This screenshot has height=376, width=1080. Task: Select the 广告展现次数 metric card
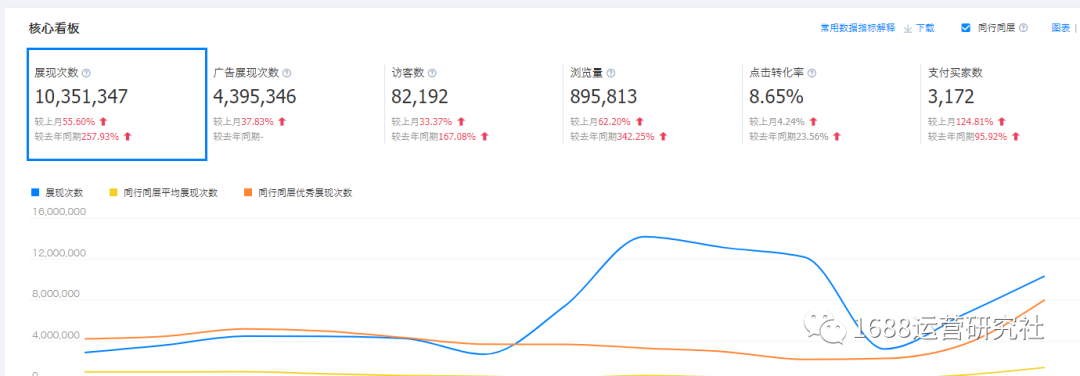point(295,104)
